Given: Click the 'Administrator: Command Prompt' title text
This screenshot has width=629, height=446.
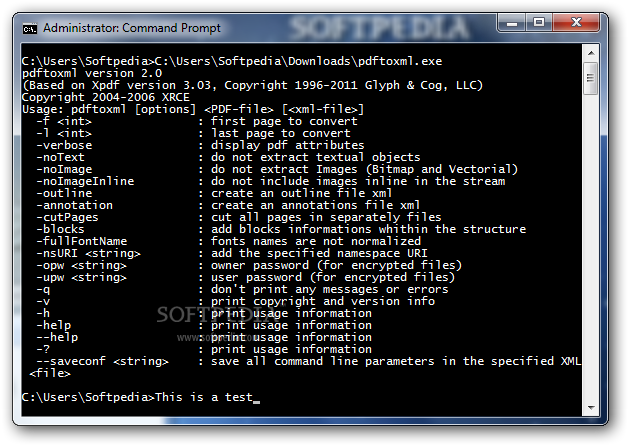Looking at the screenshot, I should 132,28.
